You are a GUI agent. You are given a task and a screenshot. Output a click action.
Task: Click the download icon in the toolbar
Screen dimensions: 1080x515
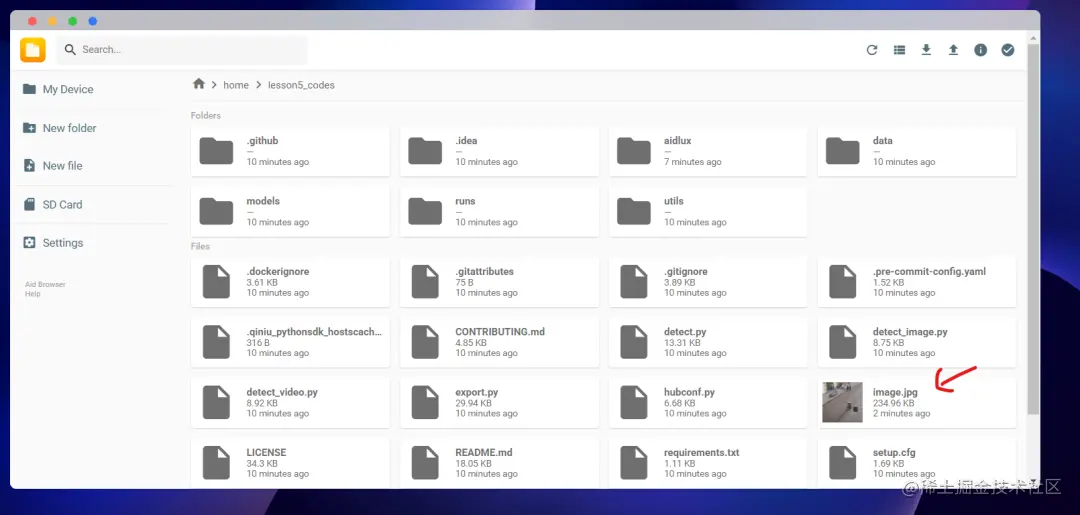(x=926, y=50)
